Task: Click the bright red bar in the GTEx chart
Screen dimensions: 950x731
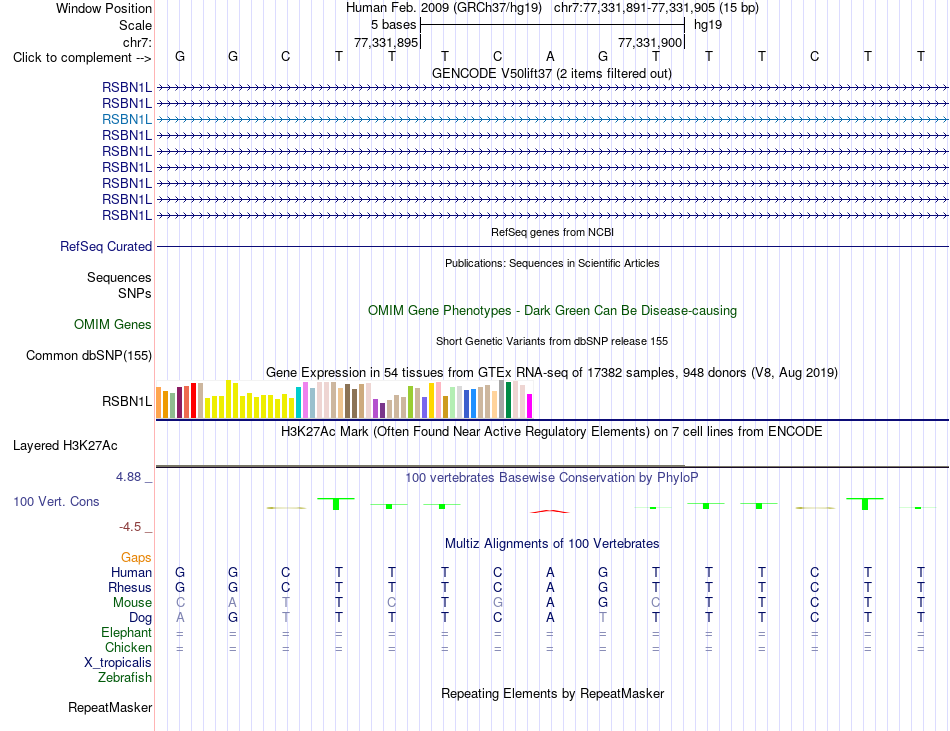Action: pyautogui.click(x=193, y=400)
